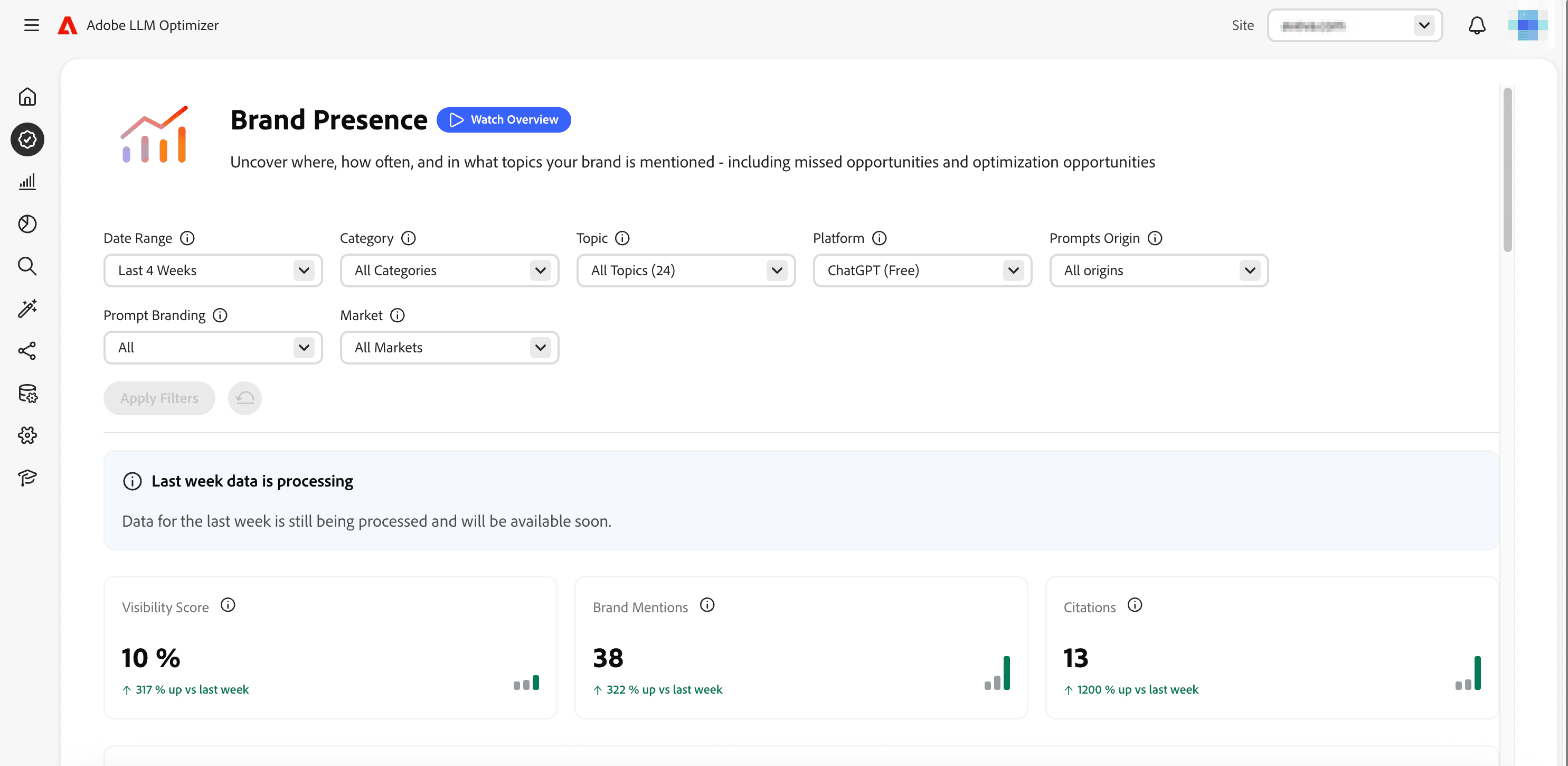Open the gear settings sidebar icon
Viewport: 1568px width, 766px height.
[27, 435]
